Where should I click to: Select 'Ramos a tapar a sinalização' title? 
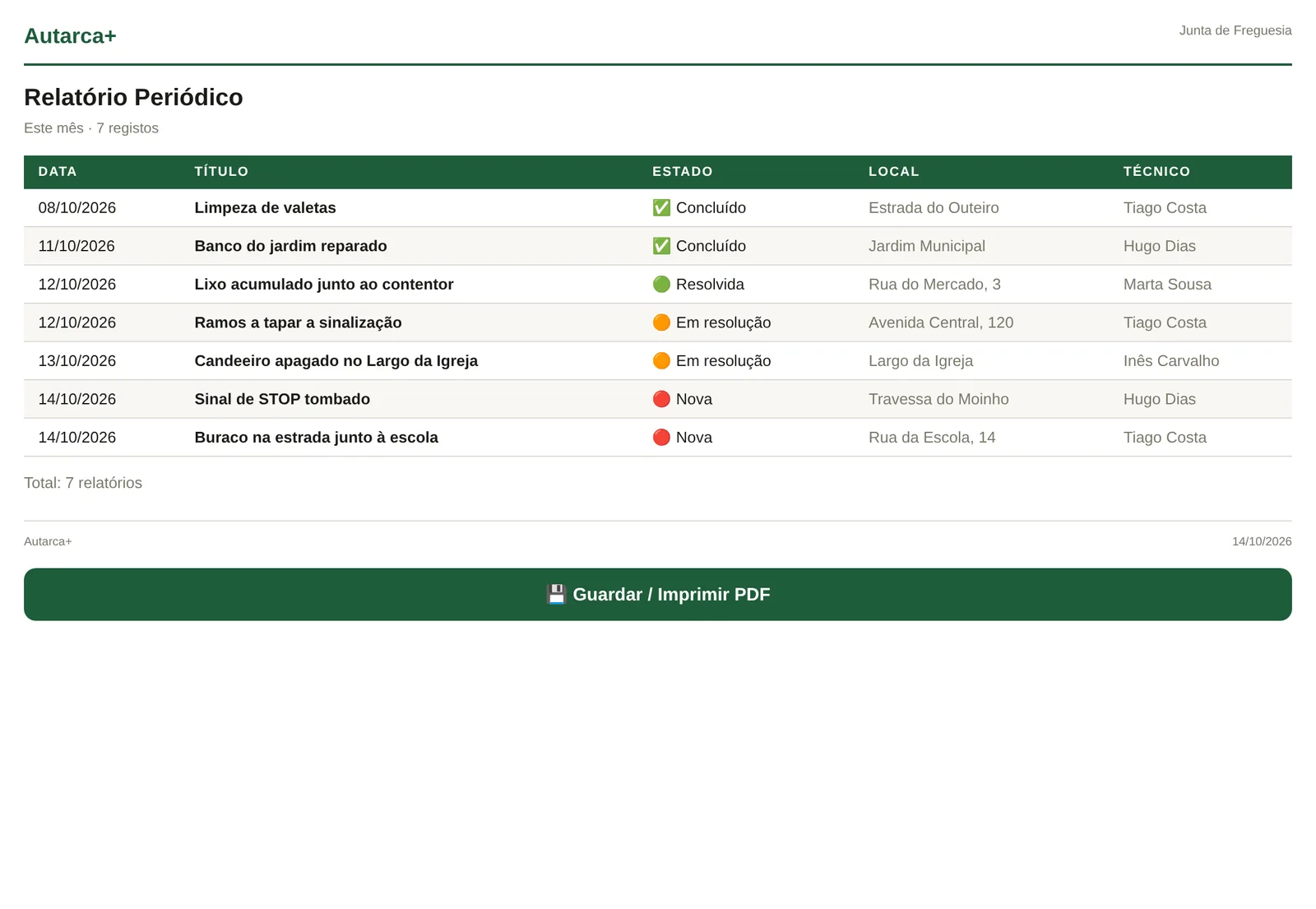[298, 322]
